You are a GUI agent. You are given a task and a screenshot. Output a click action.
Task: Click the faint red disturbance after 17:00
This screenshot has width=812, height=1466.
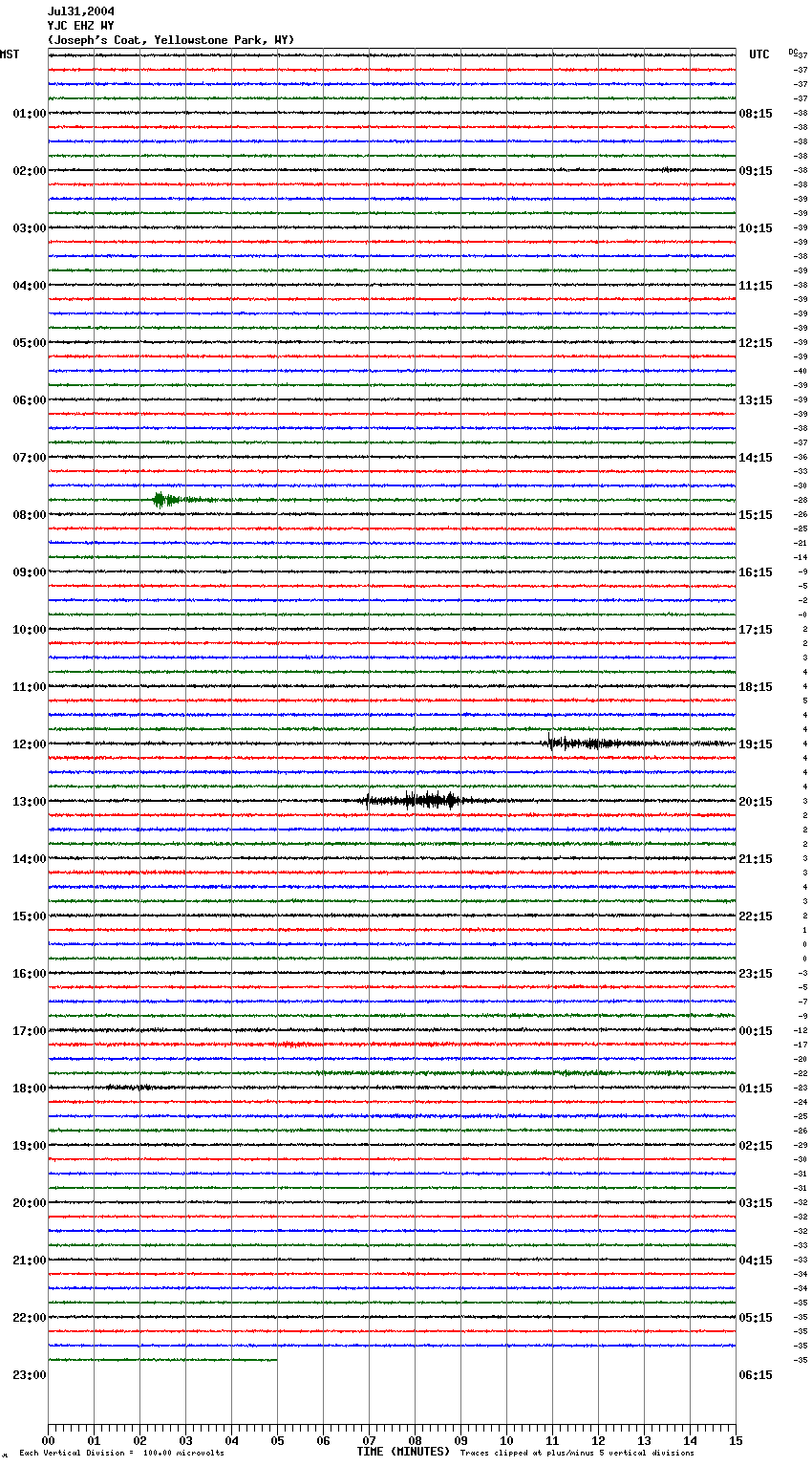pos(291,1045)
